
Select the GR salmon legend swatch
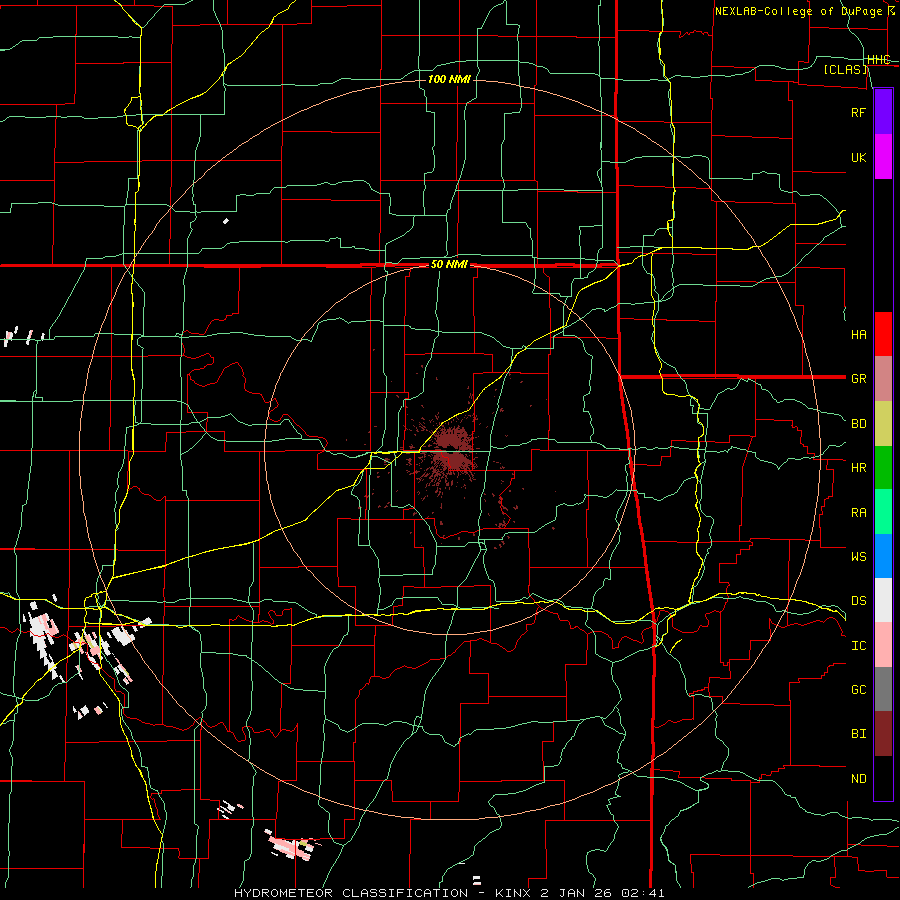[x=883, y=379]
